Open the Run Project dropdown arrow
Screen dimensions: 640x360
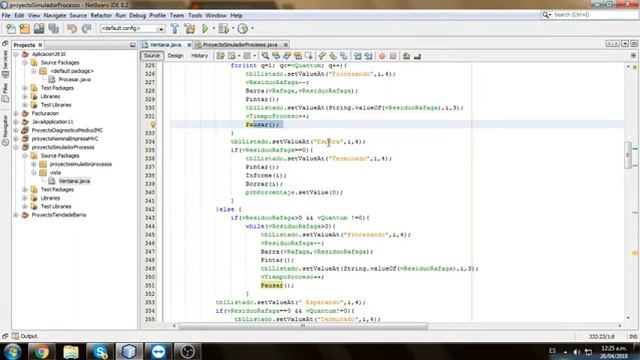[x=213, y=29]
